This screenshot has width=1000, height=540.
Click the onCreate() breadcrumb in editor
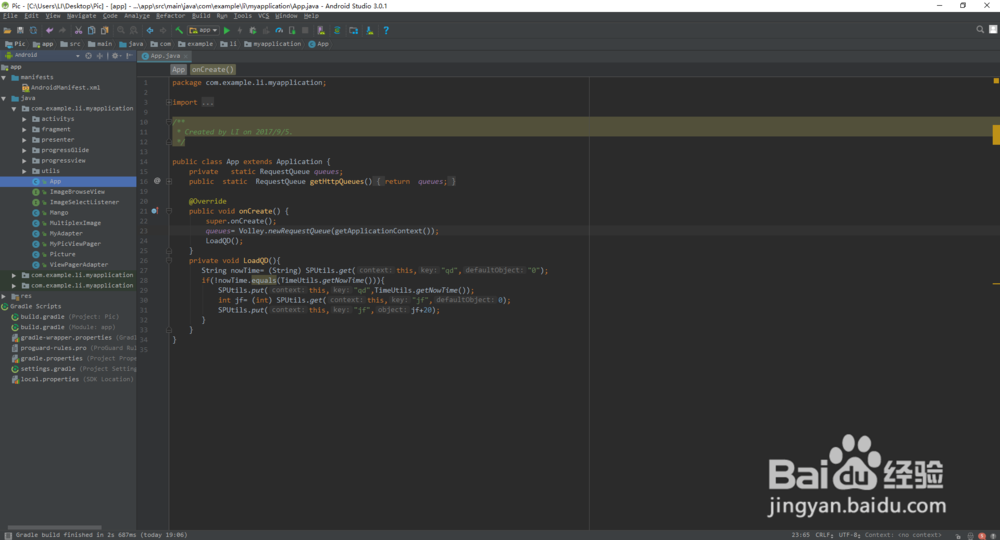pos(213,69)
